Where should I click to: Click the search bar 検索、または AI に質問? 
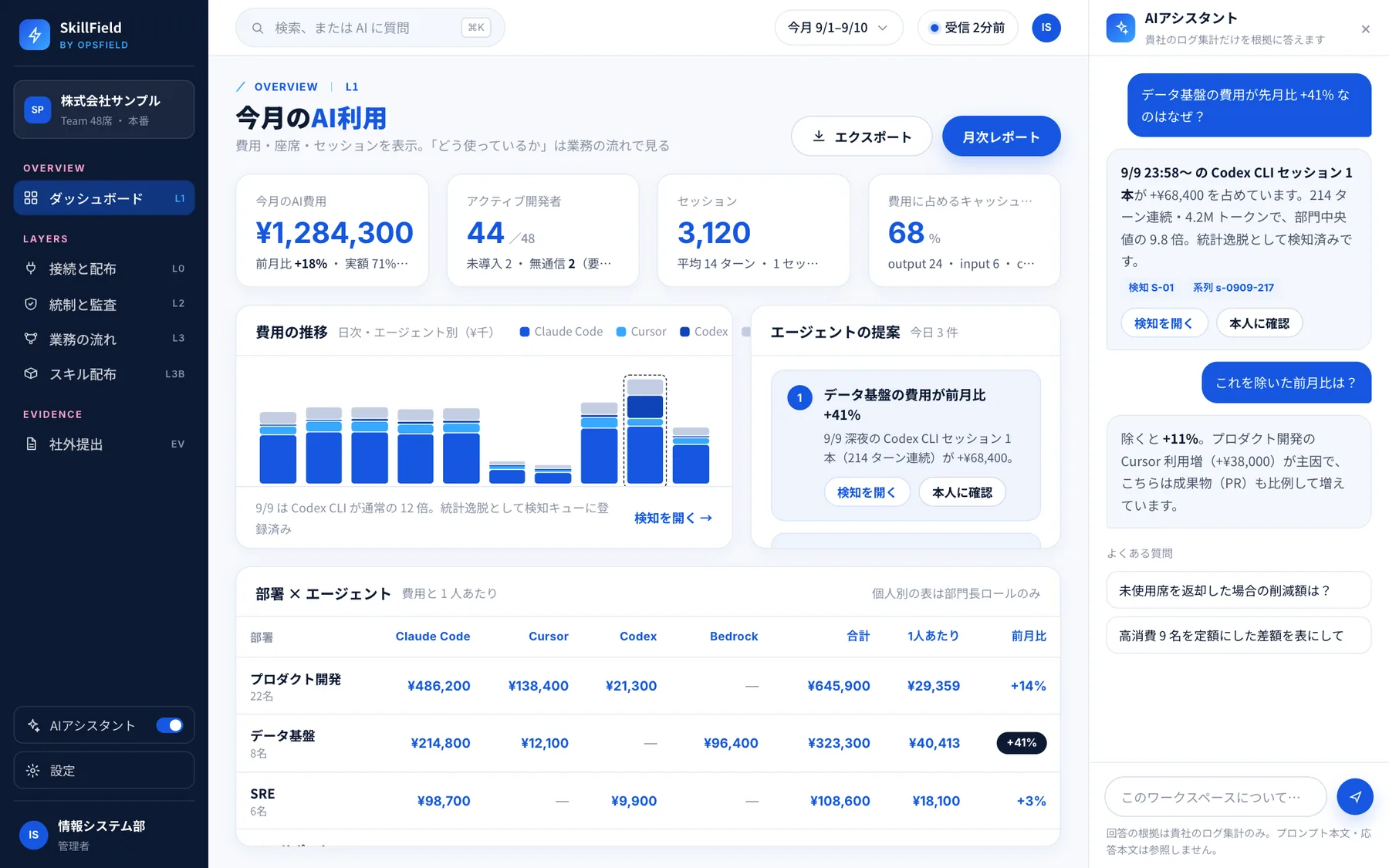pyautogui.click(x=370, y=28)
